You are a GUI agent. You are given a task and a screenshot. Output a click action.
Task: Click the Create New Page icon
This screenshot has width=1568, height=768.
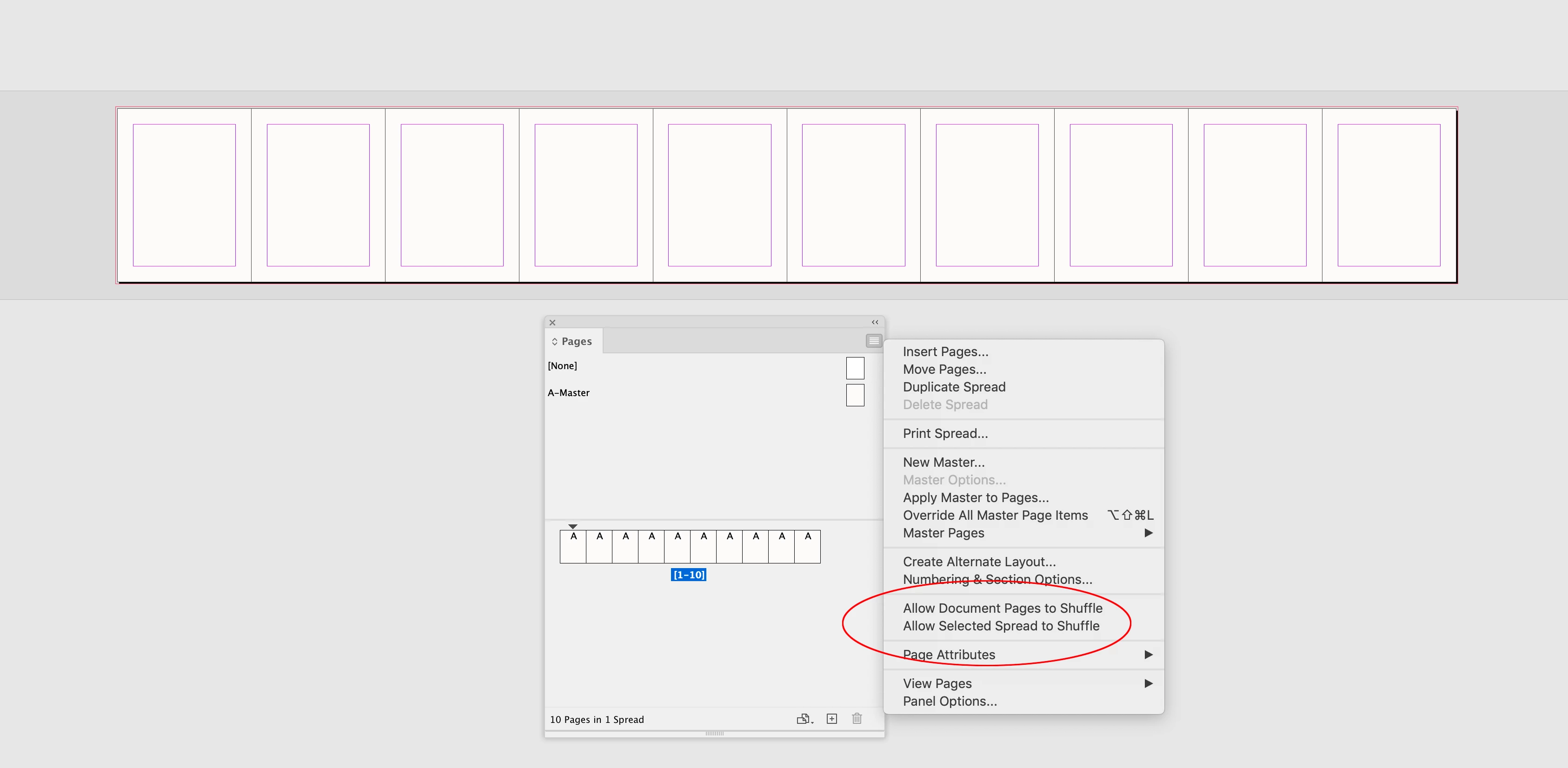coord(831,719)
